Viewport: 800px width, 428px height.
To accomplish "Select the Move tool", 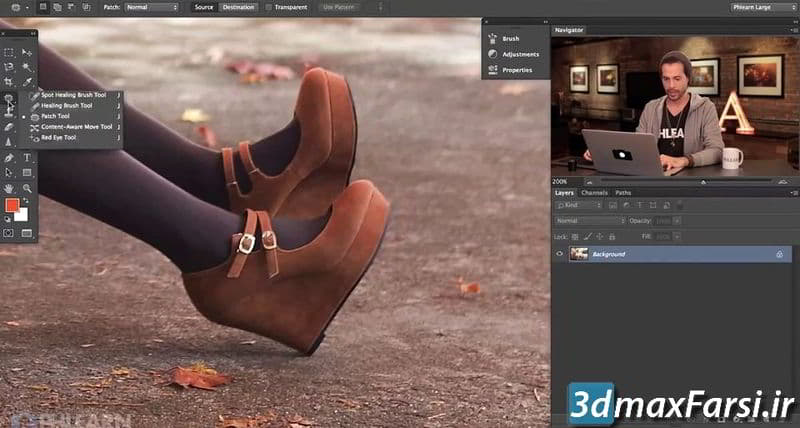I will [x=27, y=52].
